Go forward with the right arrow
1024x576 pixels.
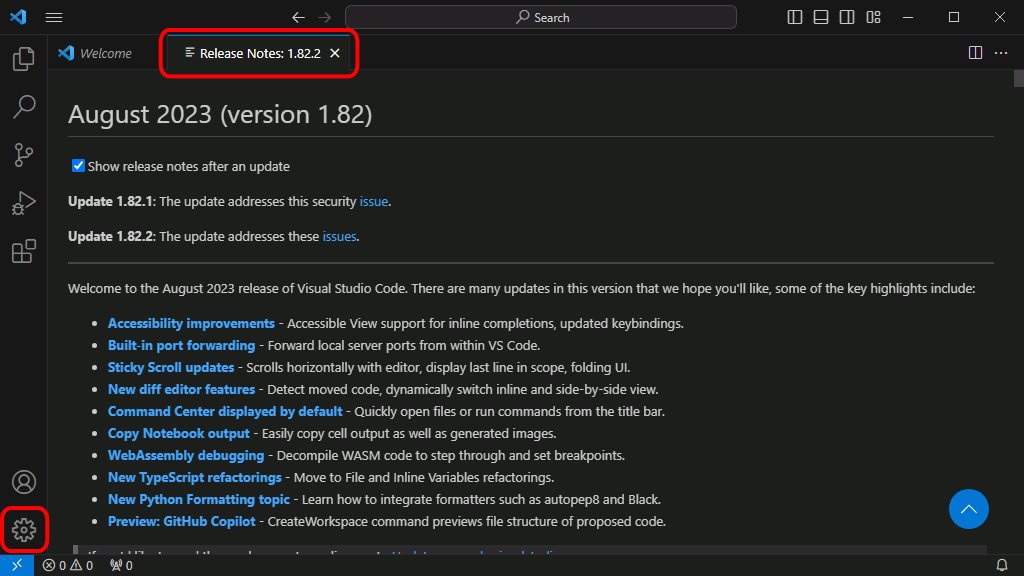click(325, 18)
